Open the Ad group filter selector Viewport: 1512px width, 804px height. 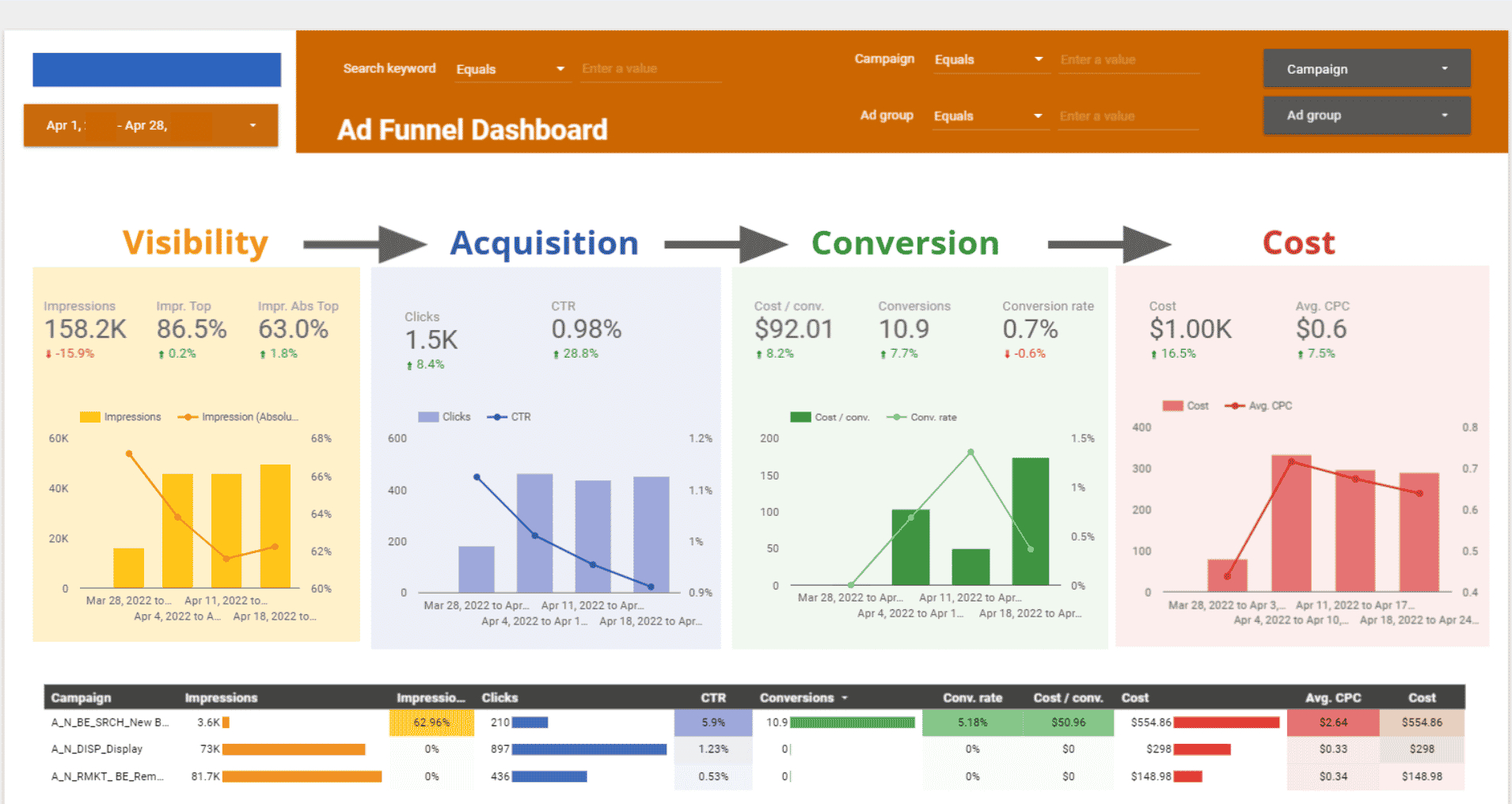point(1366,115)
